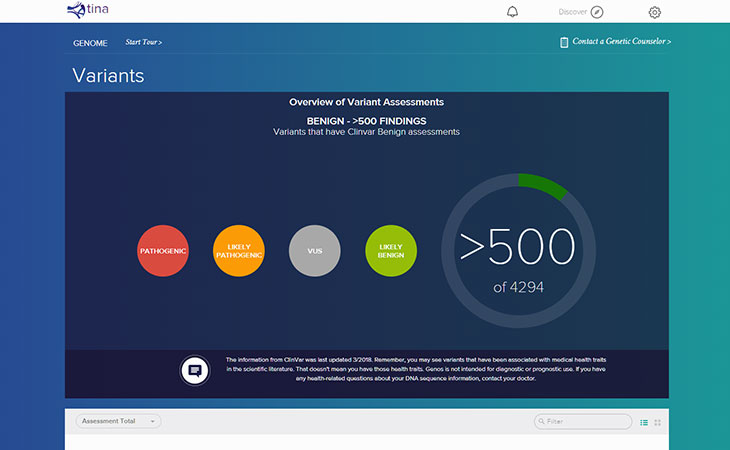Click the >500 count in the donut
The image size is (730, 450).
[517, 246]
